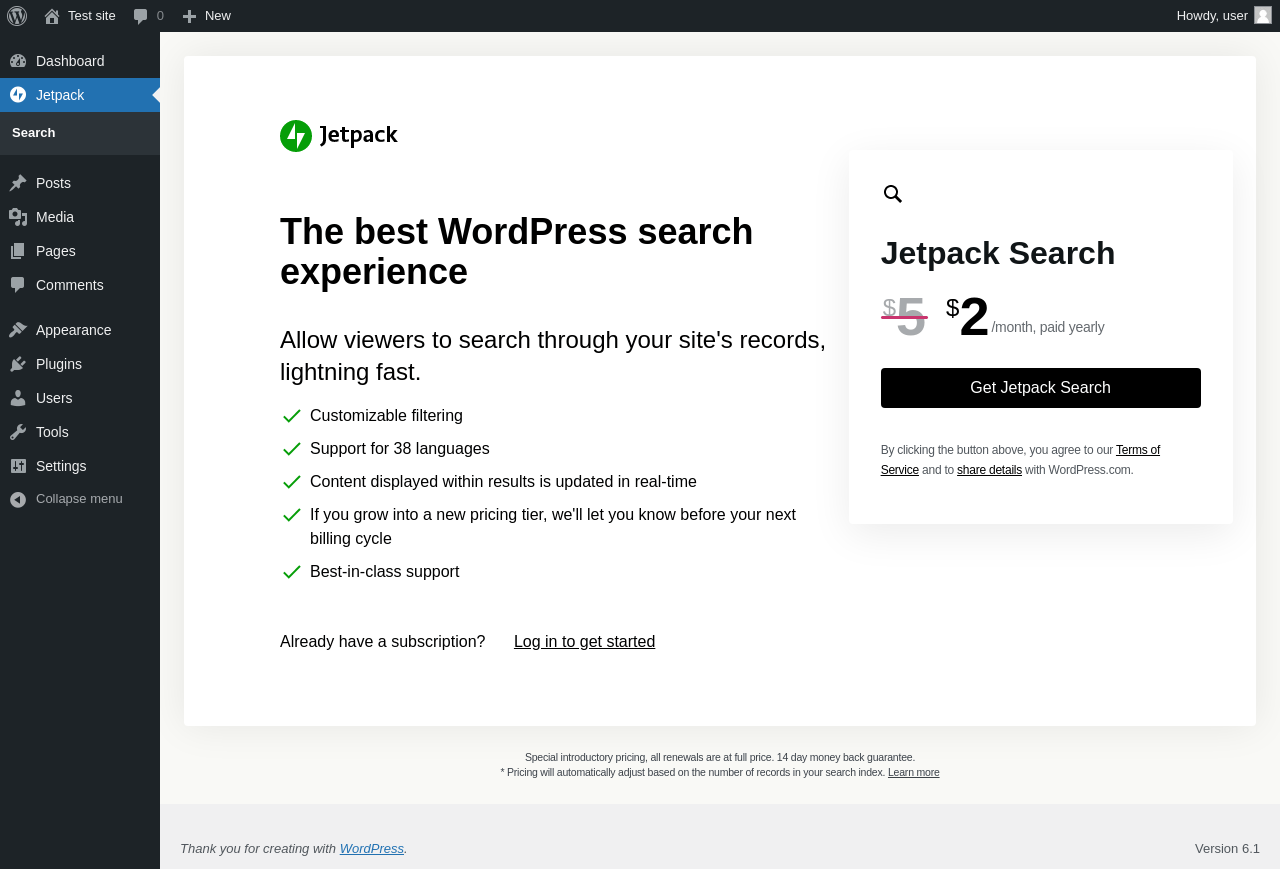This screenshot has height=869, width=1280.
Task: Click the WordPress logo in admin bar
Action: pos(17,16)
